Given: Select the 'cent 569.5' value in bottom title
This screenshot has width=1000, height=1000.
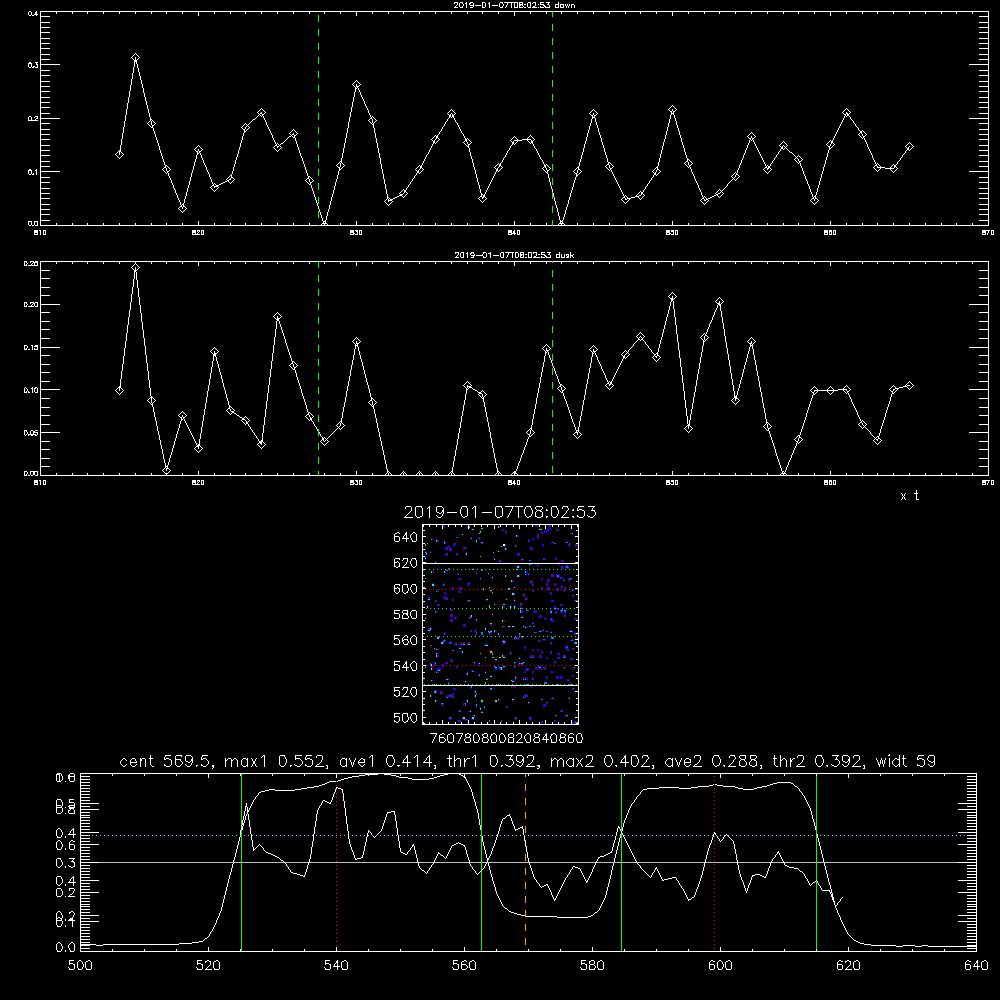Looking at the screenshot, I should 166,761.
